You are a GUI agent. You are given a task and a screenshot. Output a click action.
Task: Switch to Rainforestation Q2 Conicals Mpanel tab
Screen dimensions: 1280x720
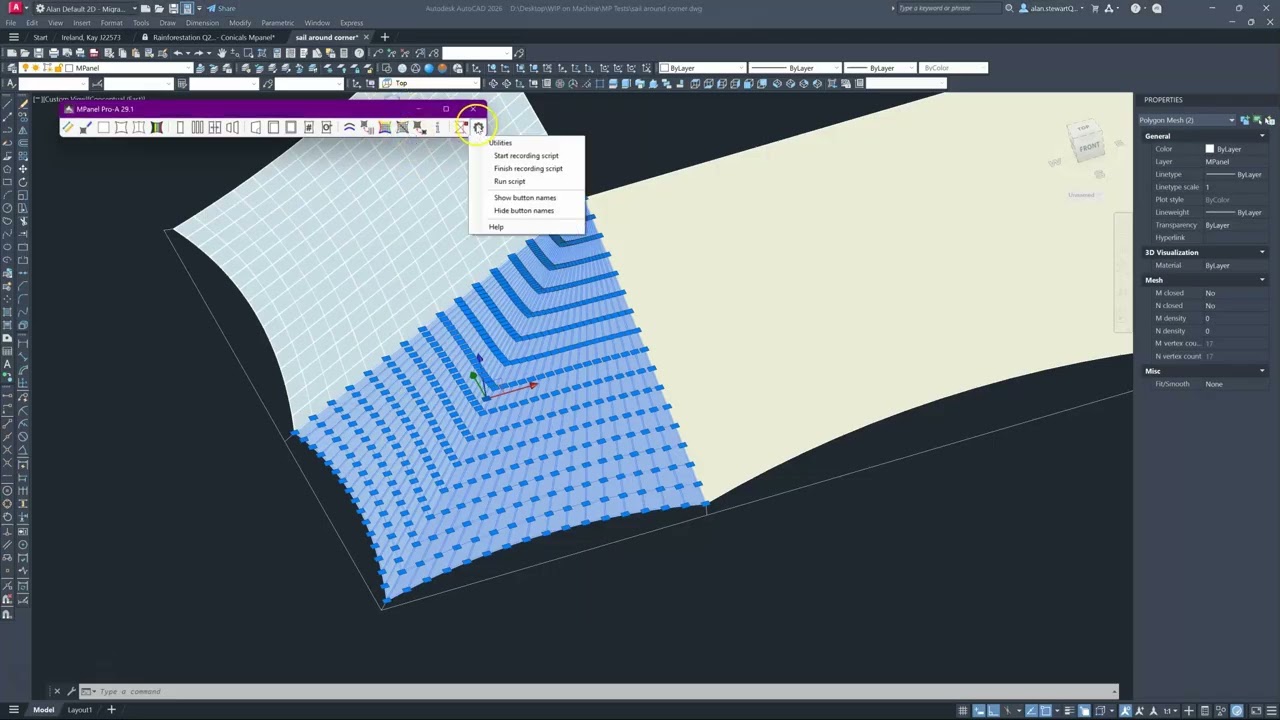[213, 37]
